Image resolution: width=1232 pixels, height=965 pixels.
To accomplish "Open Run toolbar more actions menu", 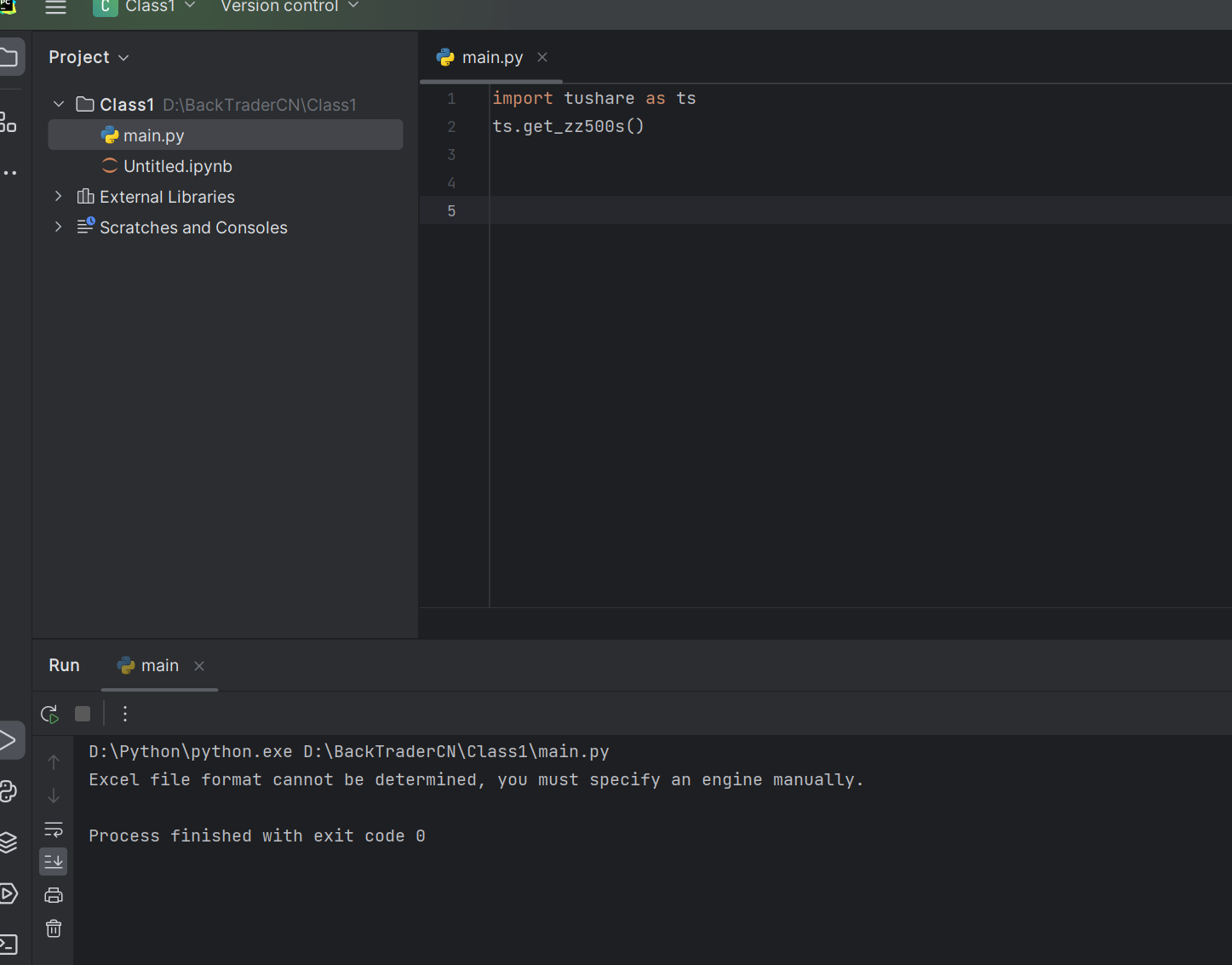I will (125, 714).
